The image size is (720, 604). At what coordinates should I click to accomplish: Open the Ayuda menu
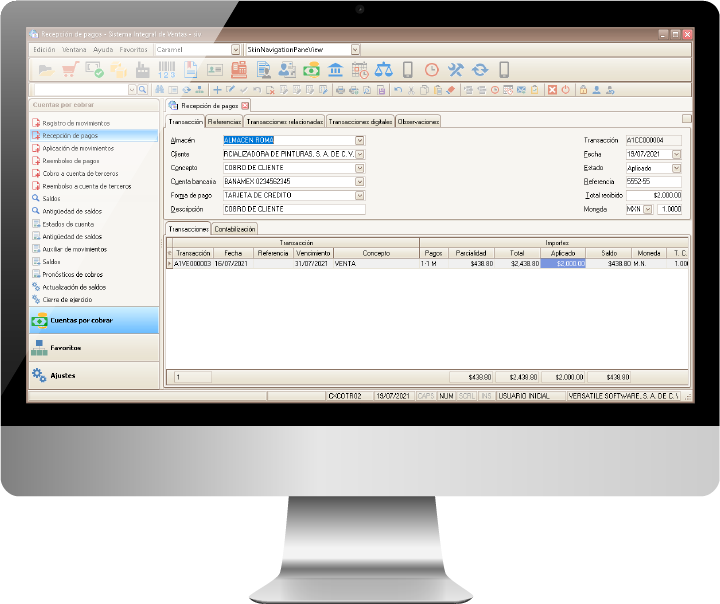[103, 50]
